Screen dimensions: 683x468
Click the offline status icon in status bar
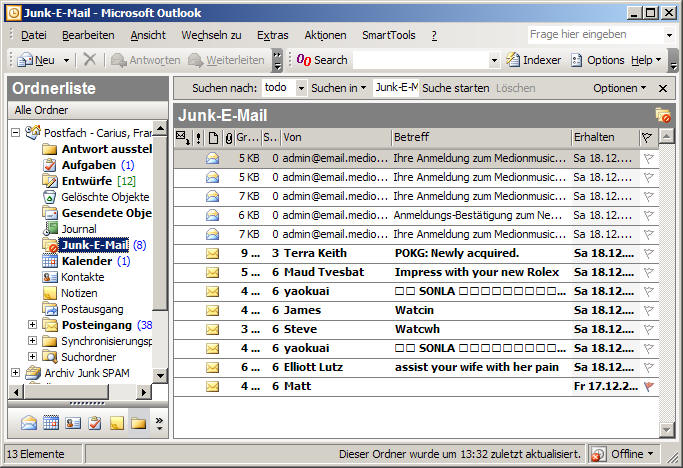coord(598,454)
